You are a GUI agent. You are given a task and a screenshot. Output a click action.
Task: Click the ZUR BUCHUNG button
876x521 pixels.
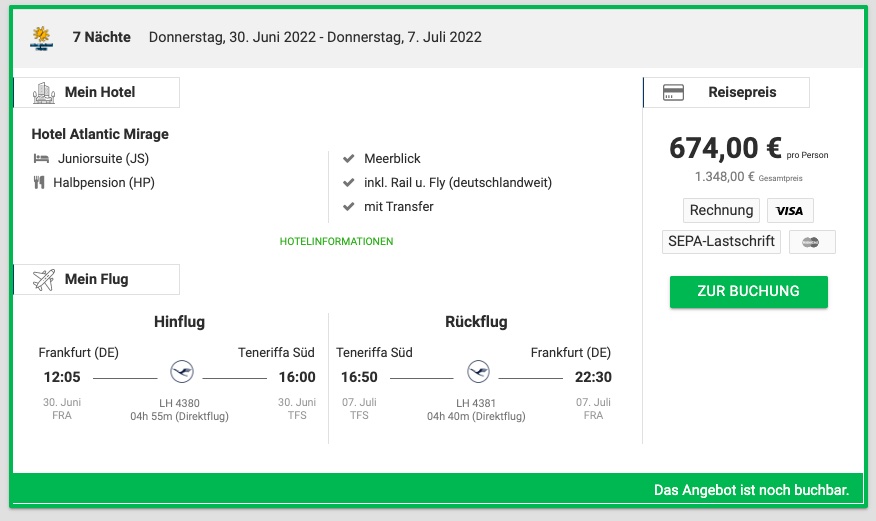pyautogui.click(x=749, y=291)
